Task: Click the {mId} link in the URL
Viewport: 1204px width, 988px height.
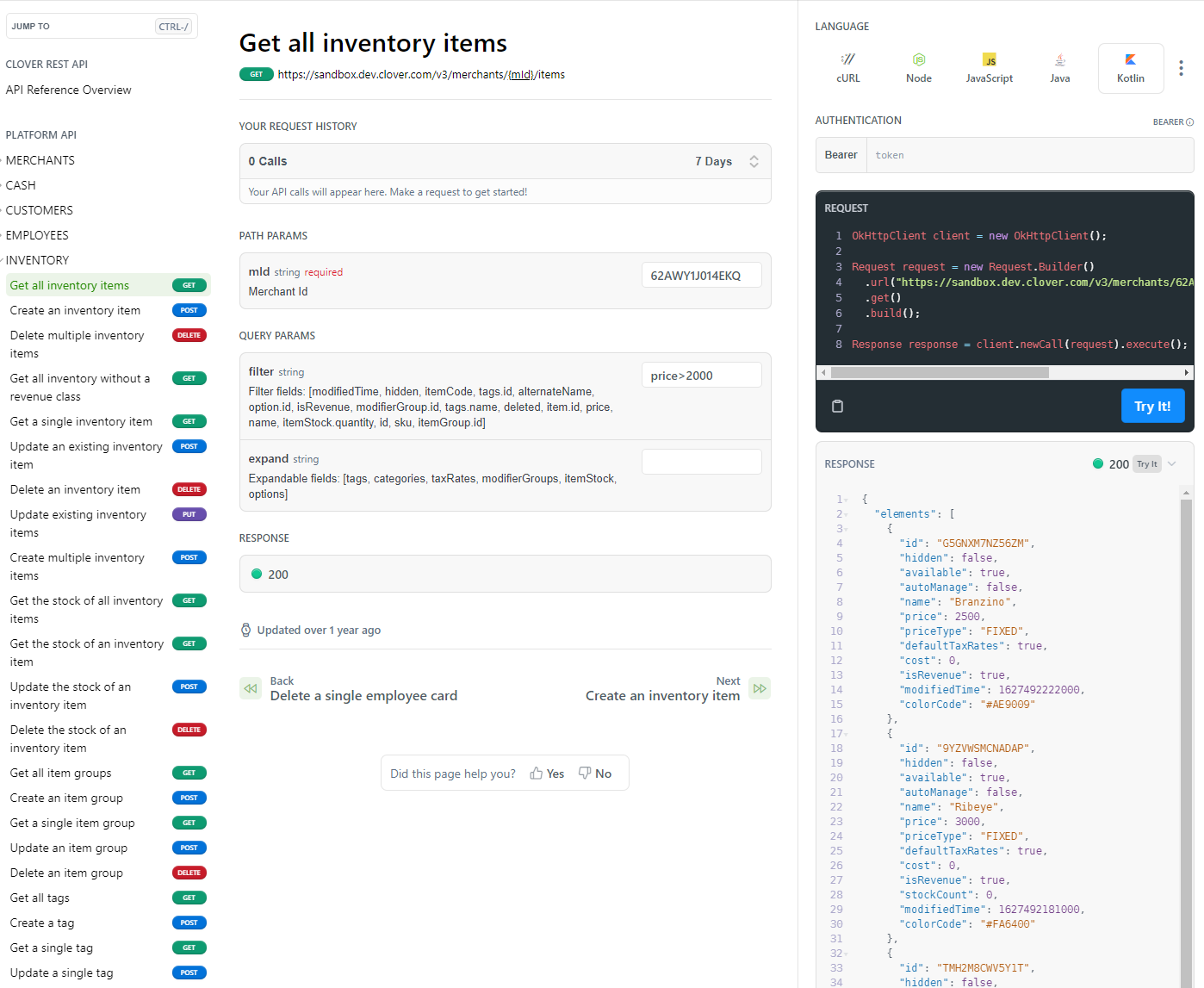Action: coord(519,74)
